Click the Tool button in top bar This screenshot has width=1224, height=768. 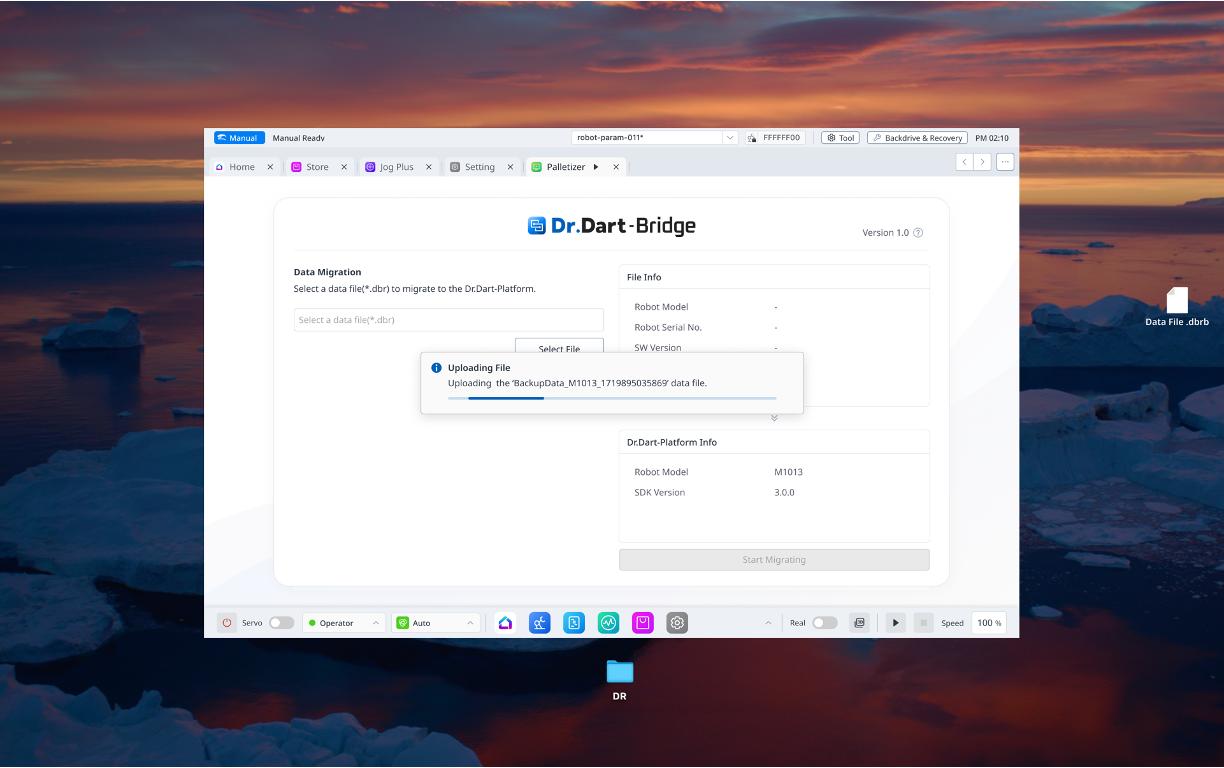tap(840, 138)
